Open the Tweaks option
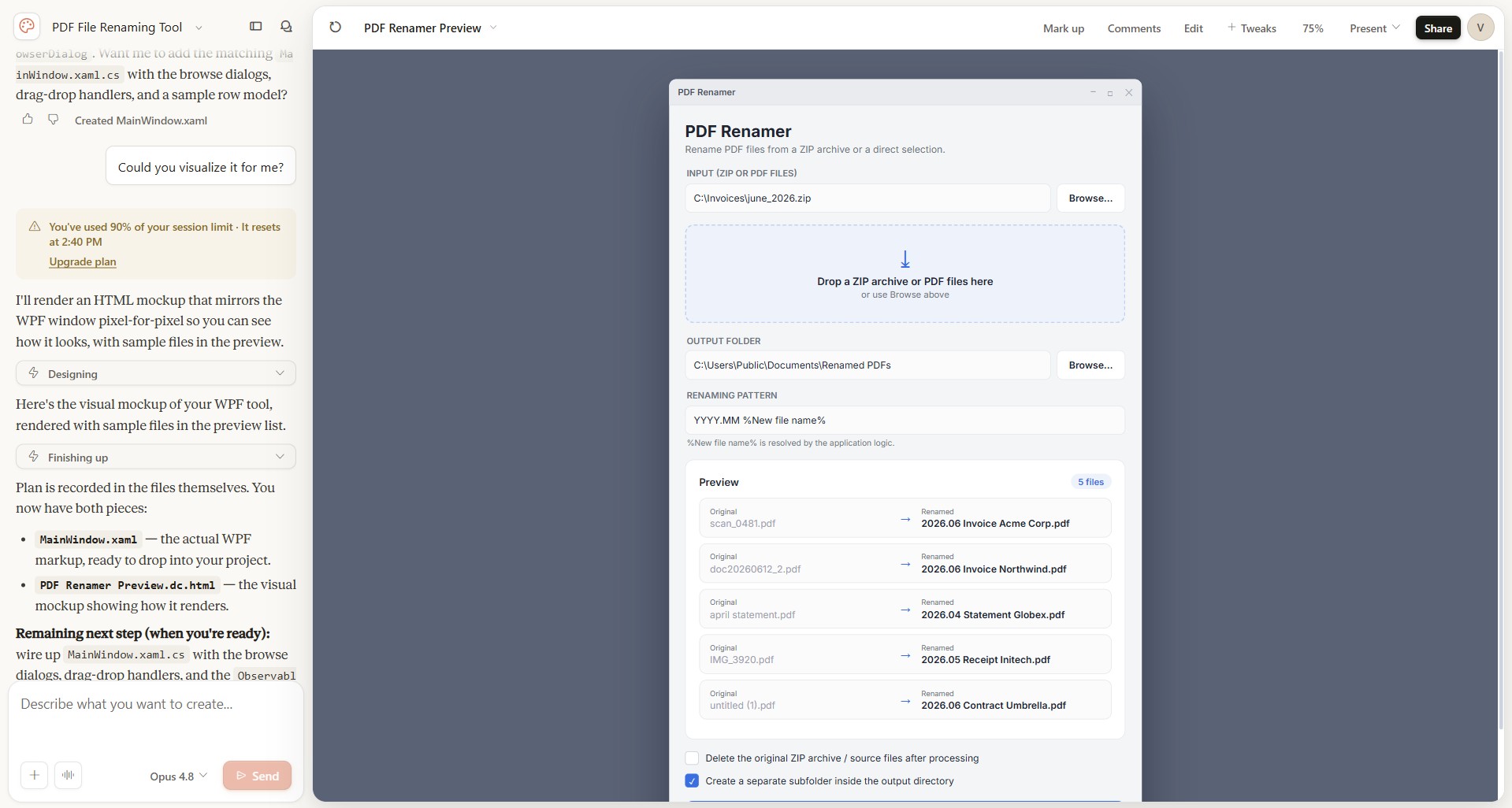 (x=1252, y=28)
